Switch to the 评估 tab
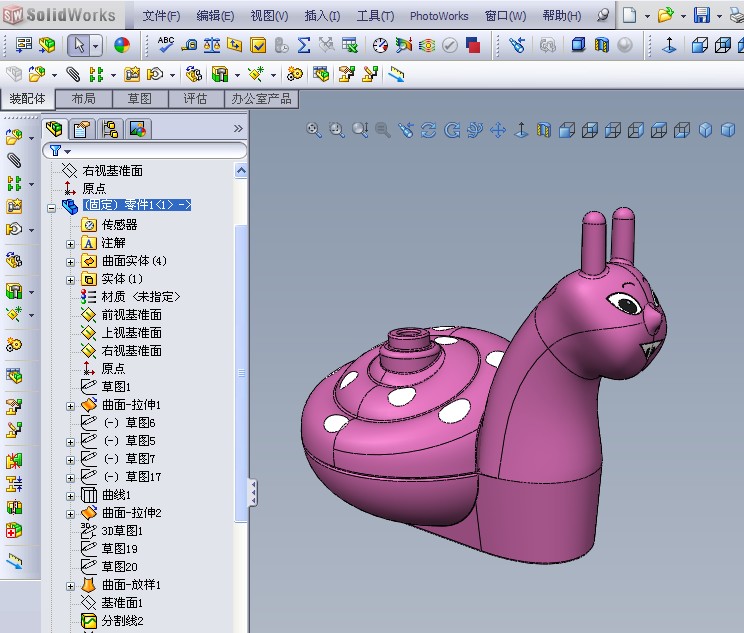744x633 pixels. (195, 99)
